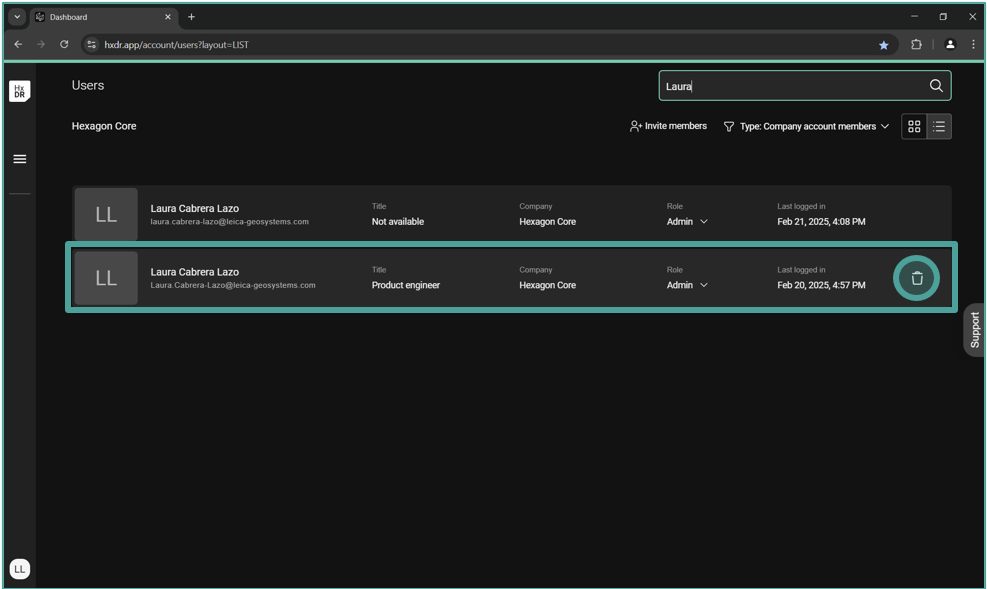The width and height of the screenshot is (987, 589).
Task: Open Admin role dropdown for Product engineer user
Action: (687, 285)
